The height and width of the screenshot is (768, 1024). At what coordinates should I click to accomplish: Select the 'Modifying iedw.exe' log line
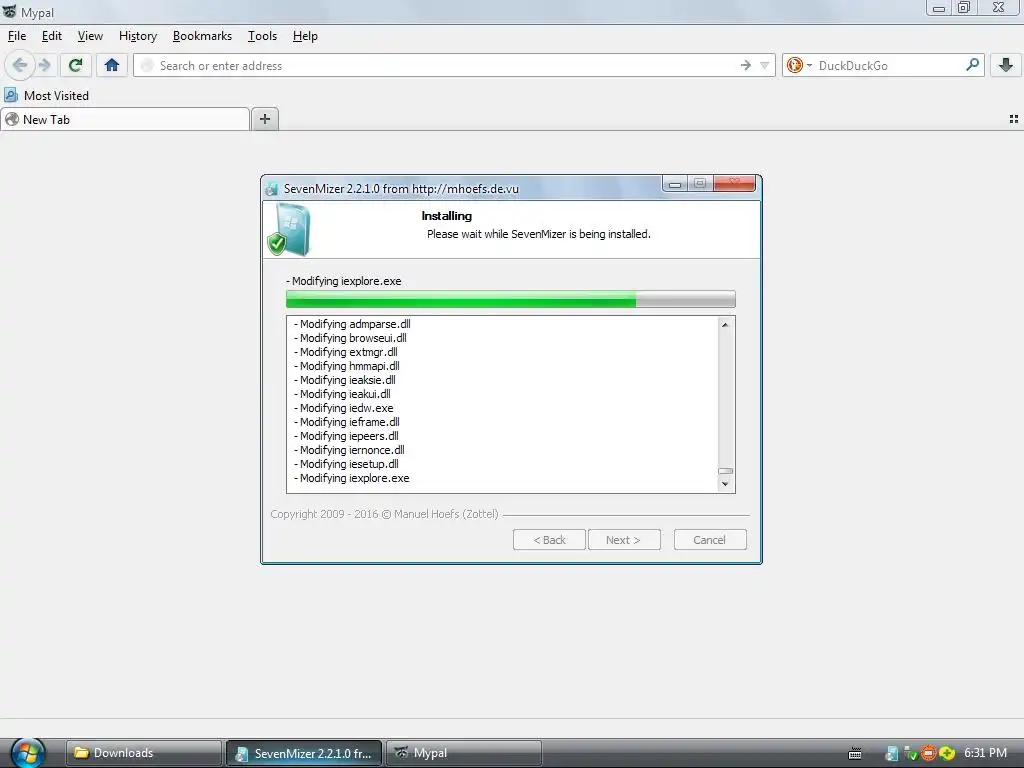(x=344, y=408)
